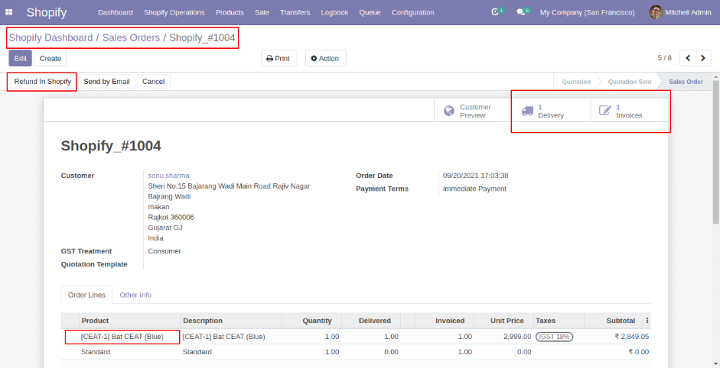The height and width of the screenshot is (368, 720).
Task: Open the Dashboard menu
Action: tap(115, 12)
